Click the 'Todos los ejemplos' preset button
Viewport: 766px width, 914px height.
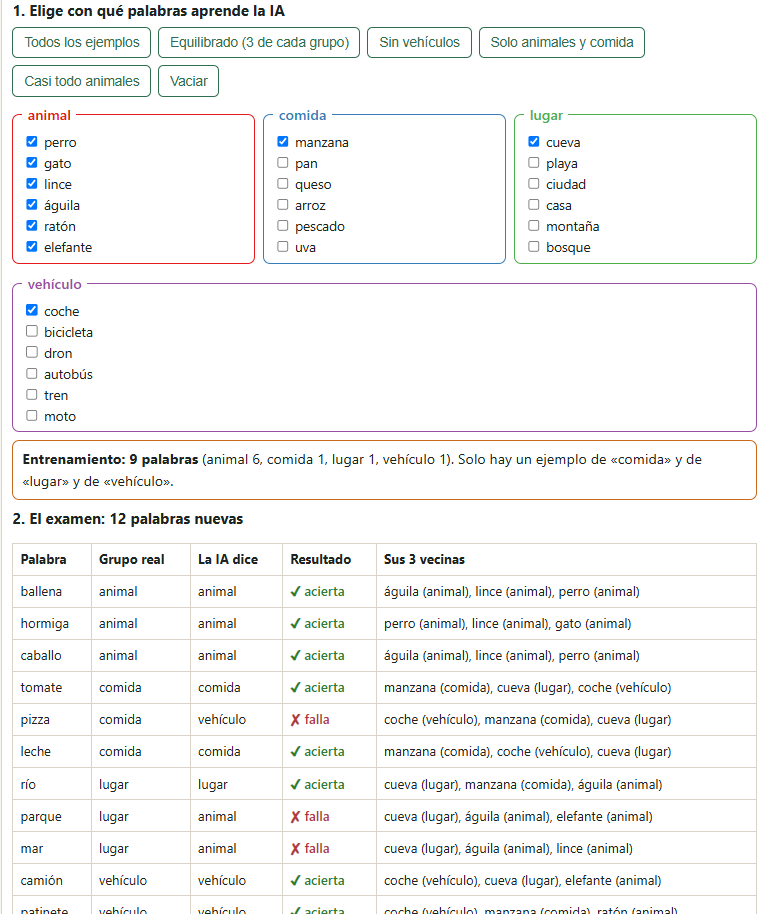pos(82,43)
